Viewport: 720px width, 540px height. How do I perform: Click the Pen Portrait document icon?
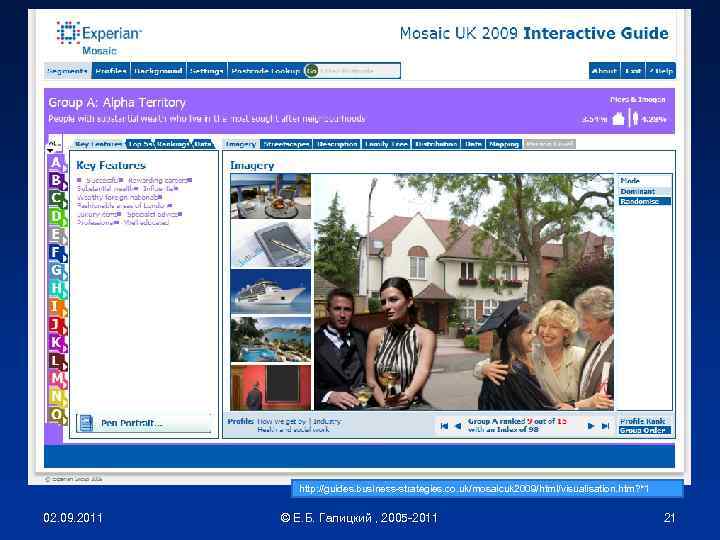[86, 423]
